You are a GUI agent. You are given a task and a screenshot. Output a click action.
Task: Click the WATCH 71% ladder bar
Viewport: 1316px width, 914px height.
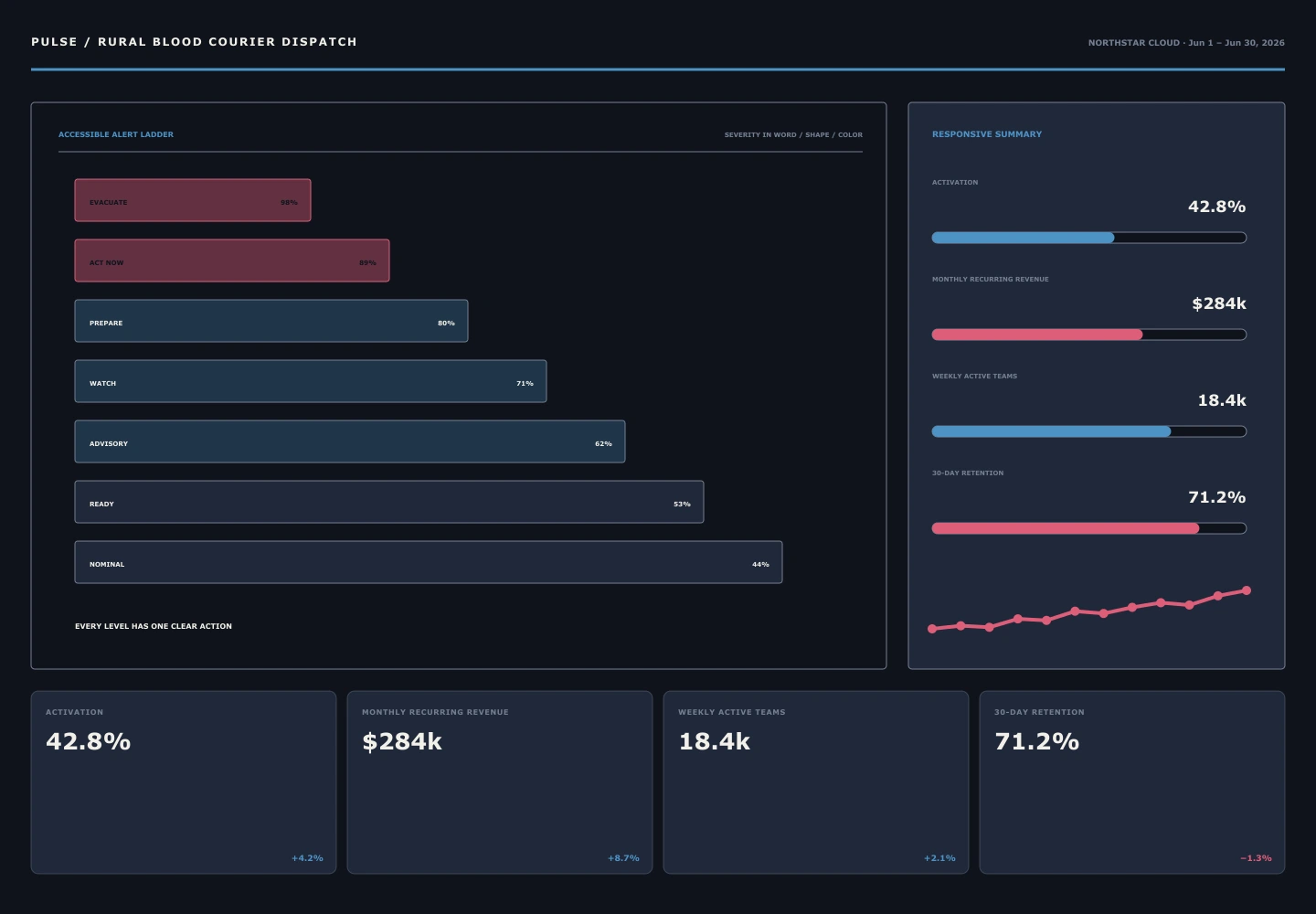(311, 381)
